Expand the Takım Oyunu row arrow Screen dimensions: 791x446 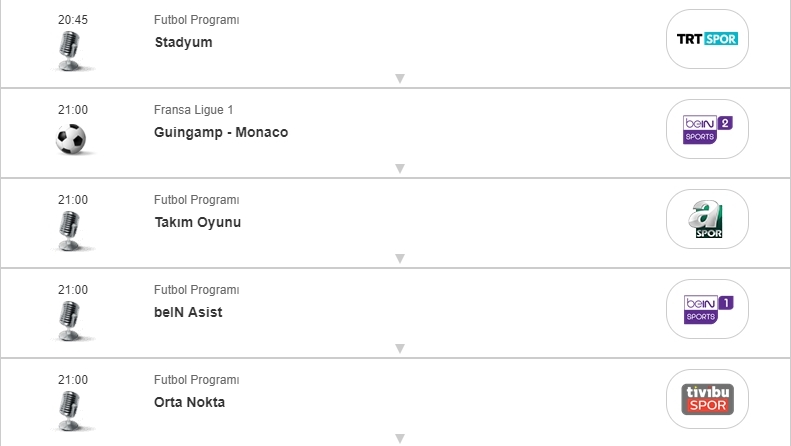click(399, 259)
